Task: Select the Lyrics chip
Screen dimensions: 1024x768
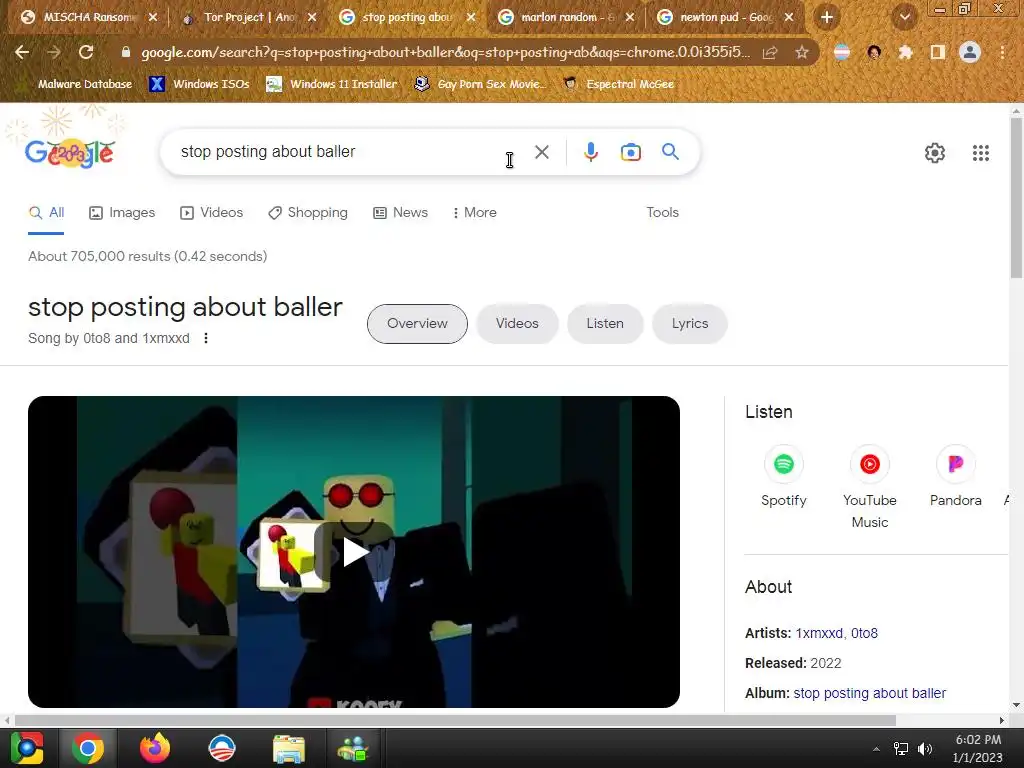Action: click(x=690, y=323)
